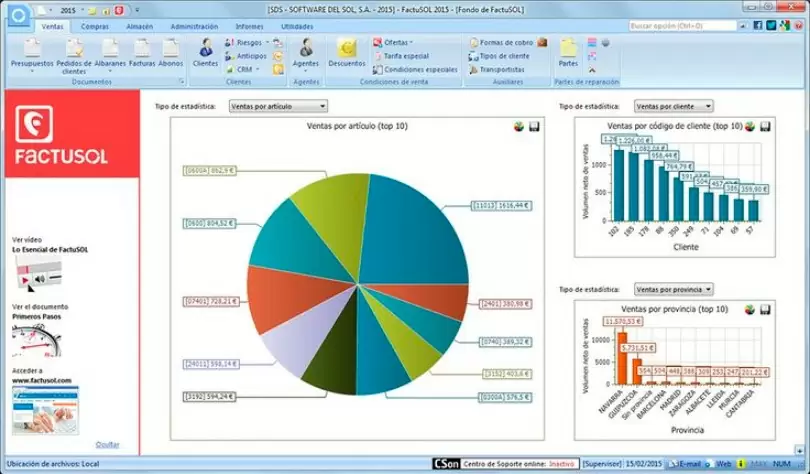Open the Partes de reparación button

pos(568,53)
